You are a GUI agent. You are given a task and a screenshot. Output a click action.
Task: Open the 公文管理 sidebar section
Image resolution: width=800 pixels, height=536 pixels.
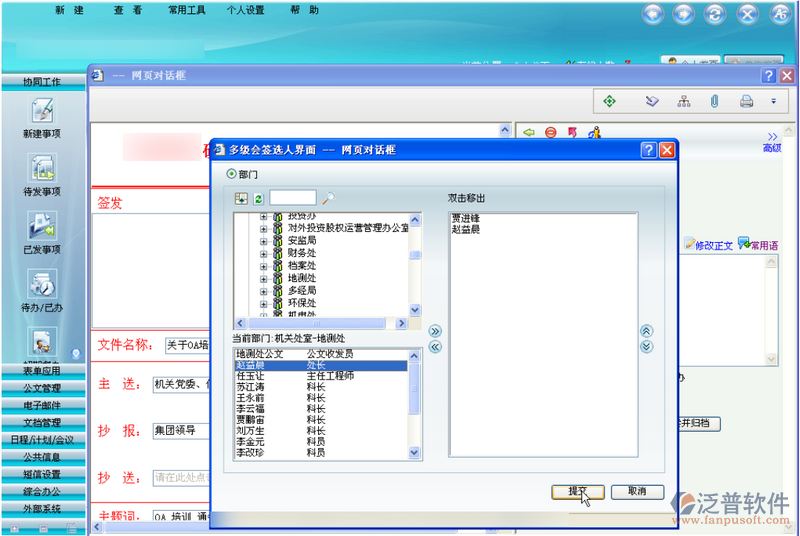[x=43, y=388]
